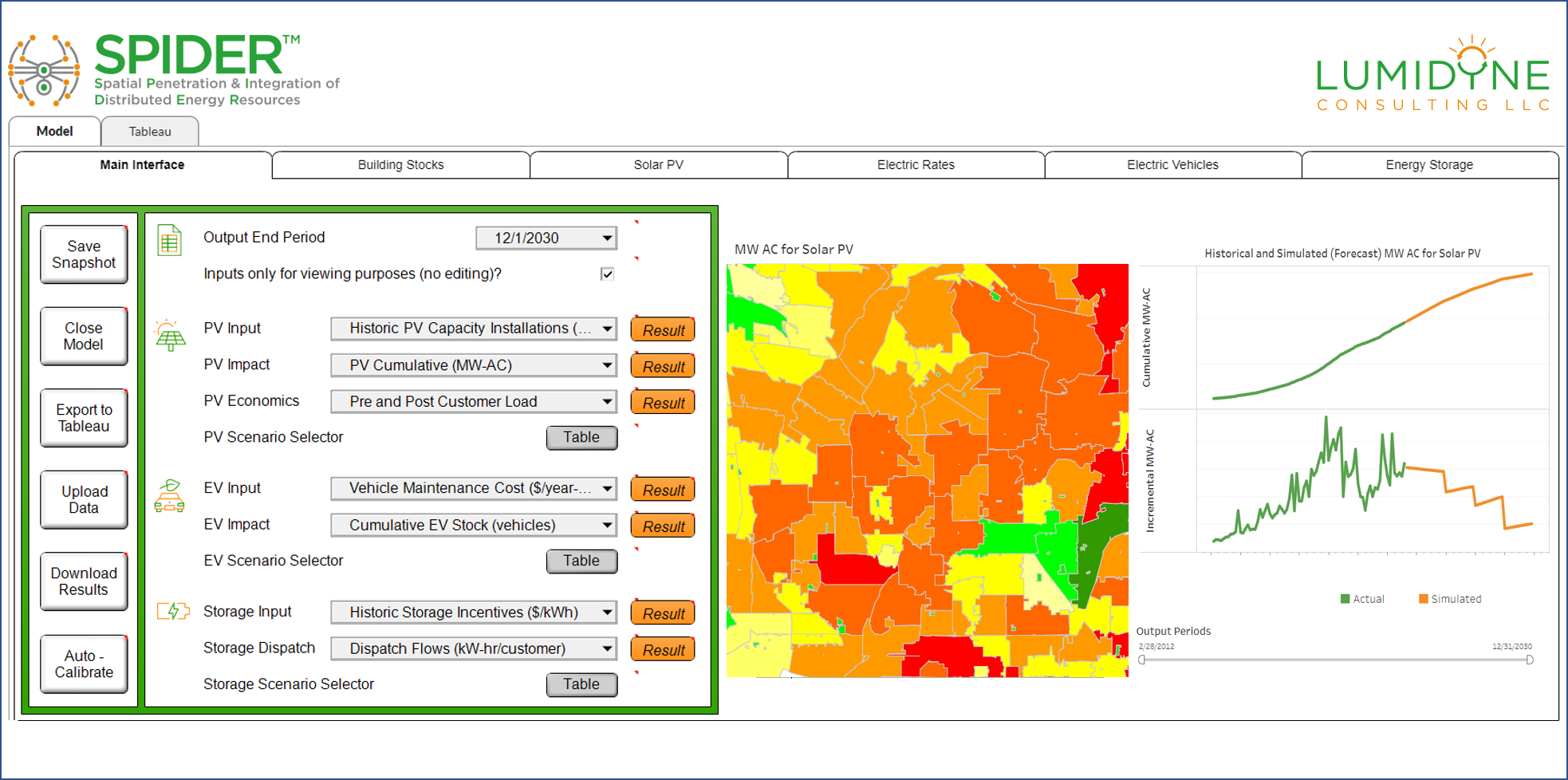Click the Lumidyne Consulting logo
1568x780 pixels.
(x=1432, y=74)
